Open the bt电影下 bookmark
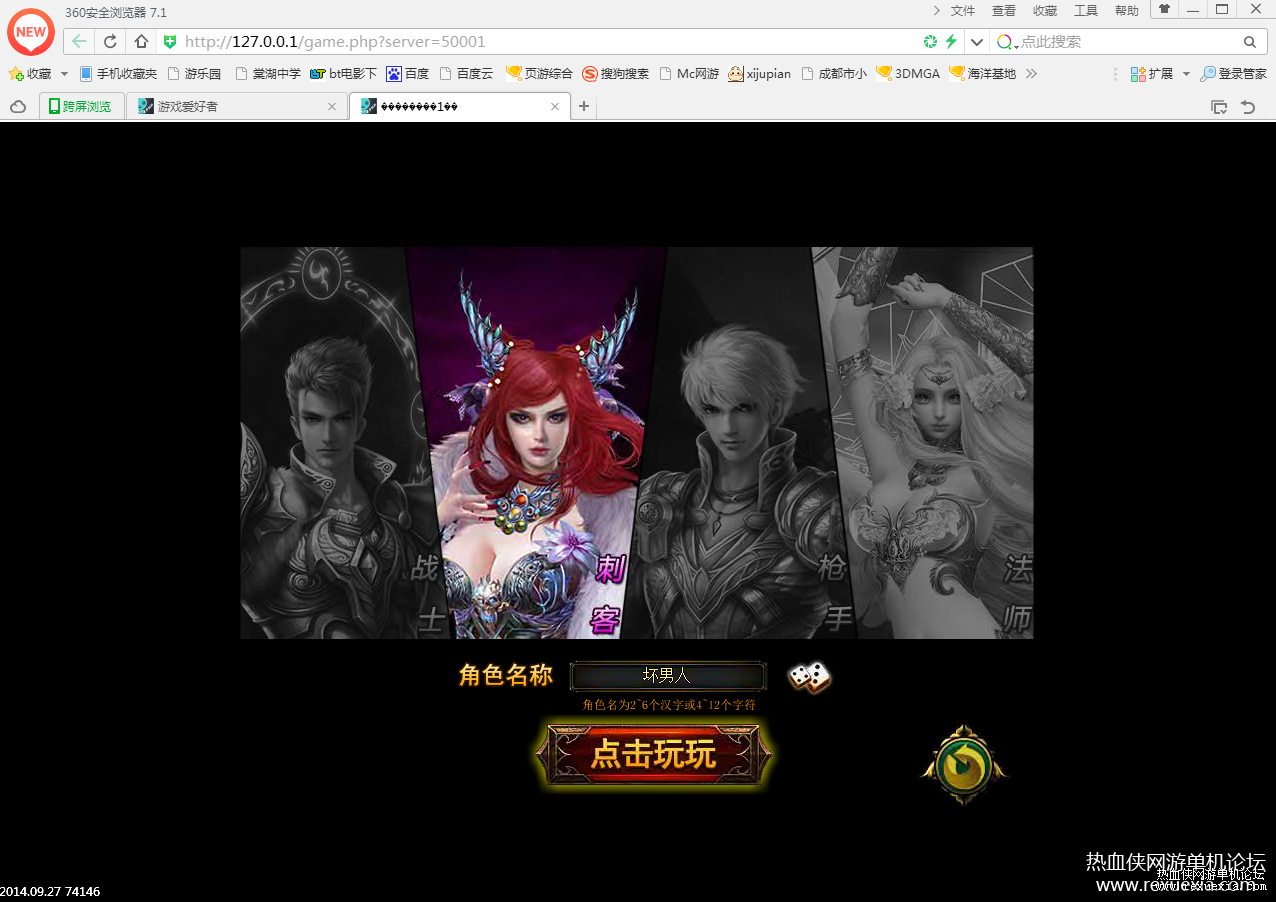Screen dimensions: 1276x902 (343, 74)
